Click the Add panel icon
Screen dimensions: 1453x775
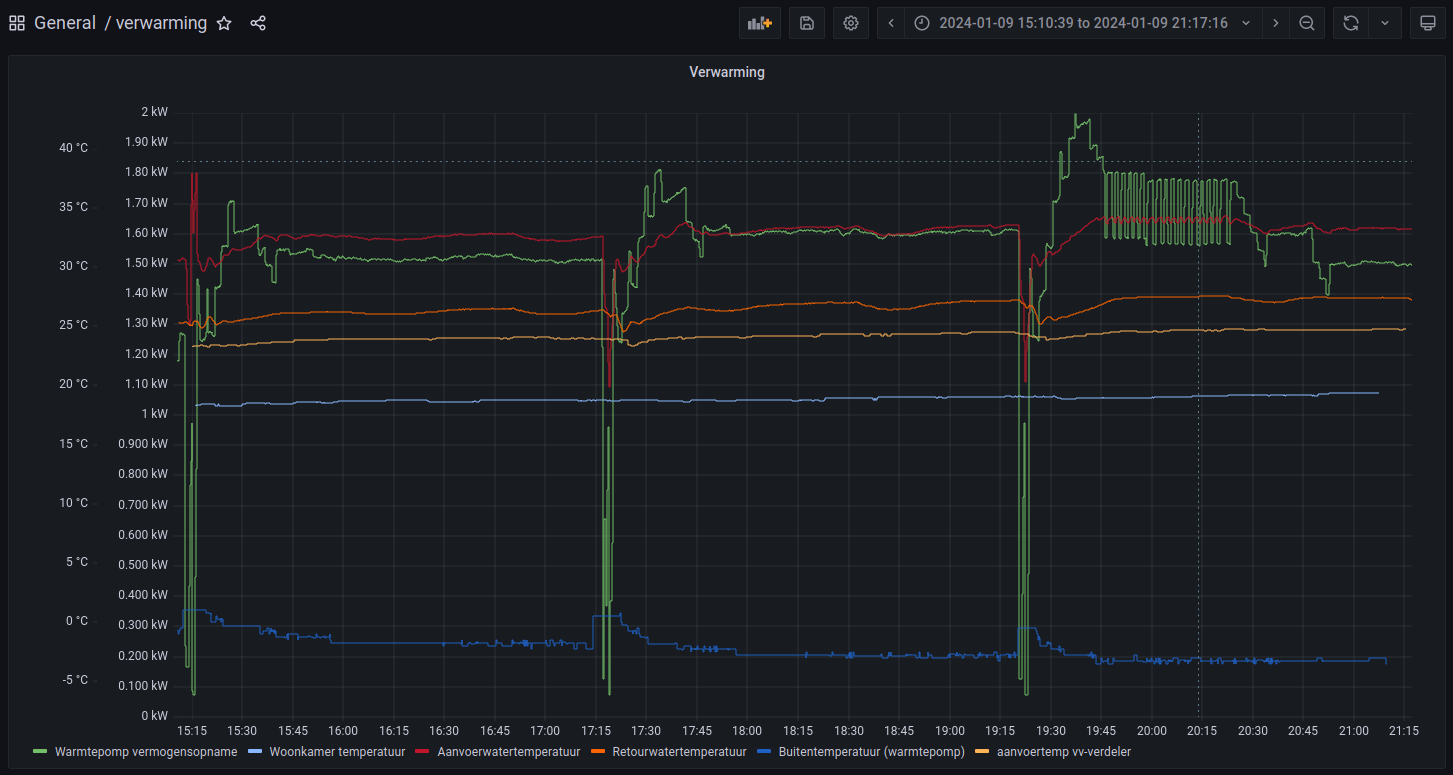760,23
